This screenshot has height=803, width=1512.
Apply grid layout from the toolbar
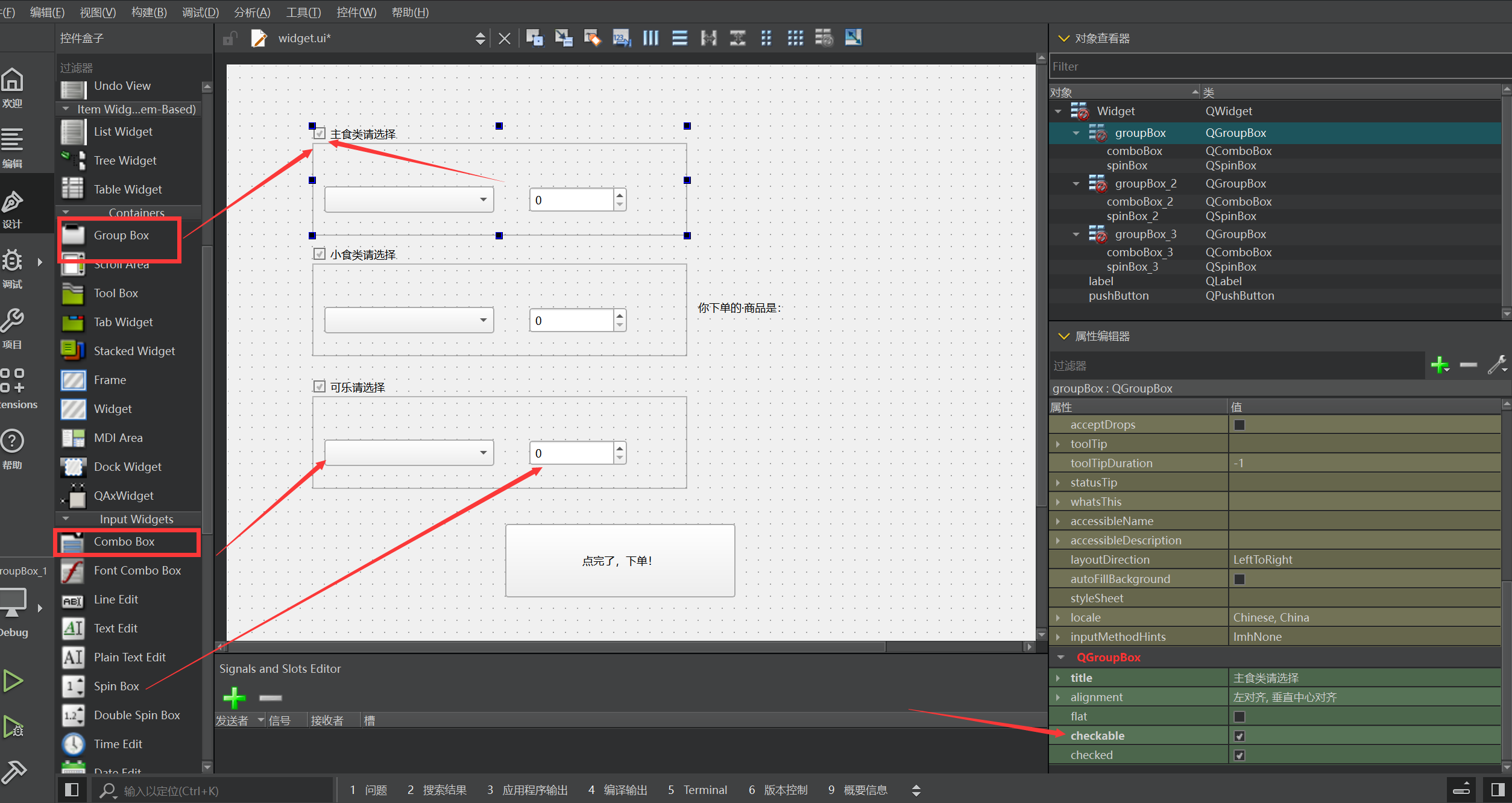click(x=795, y=38)
